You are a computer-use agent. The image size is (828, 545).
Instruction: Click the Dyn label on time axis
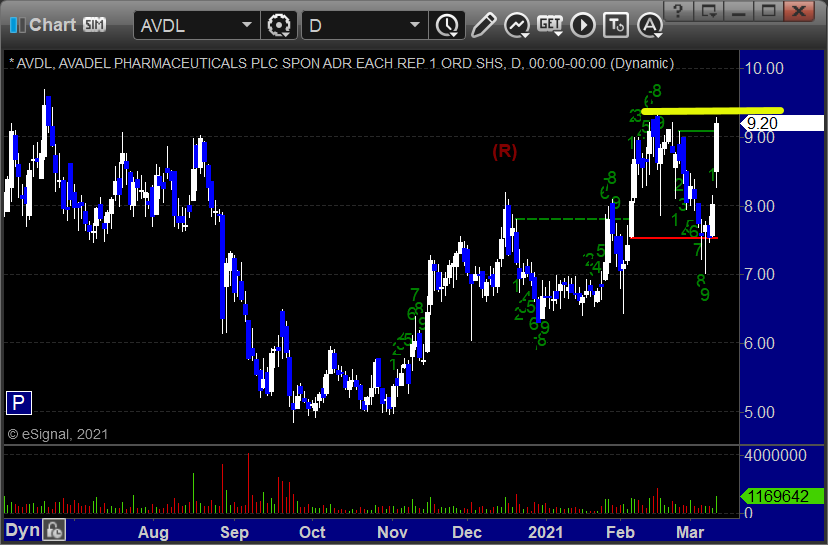(x=22, y=530)
